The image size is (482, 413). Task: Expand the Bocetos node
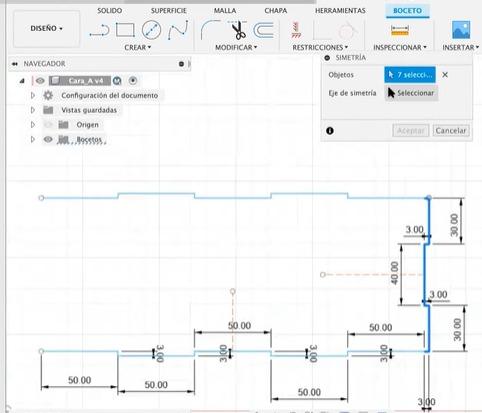[33, 139]
